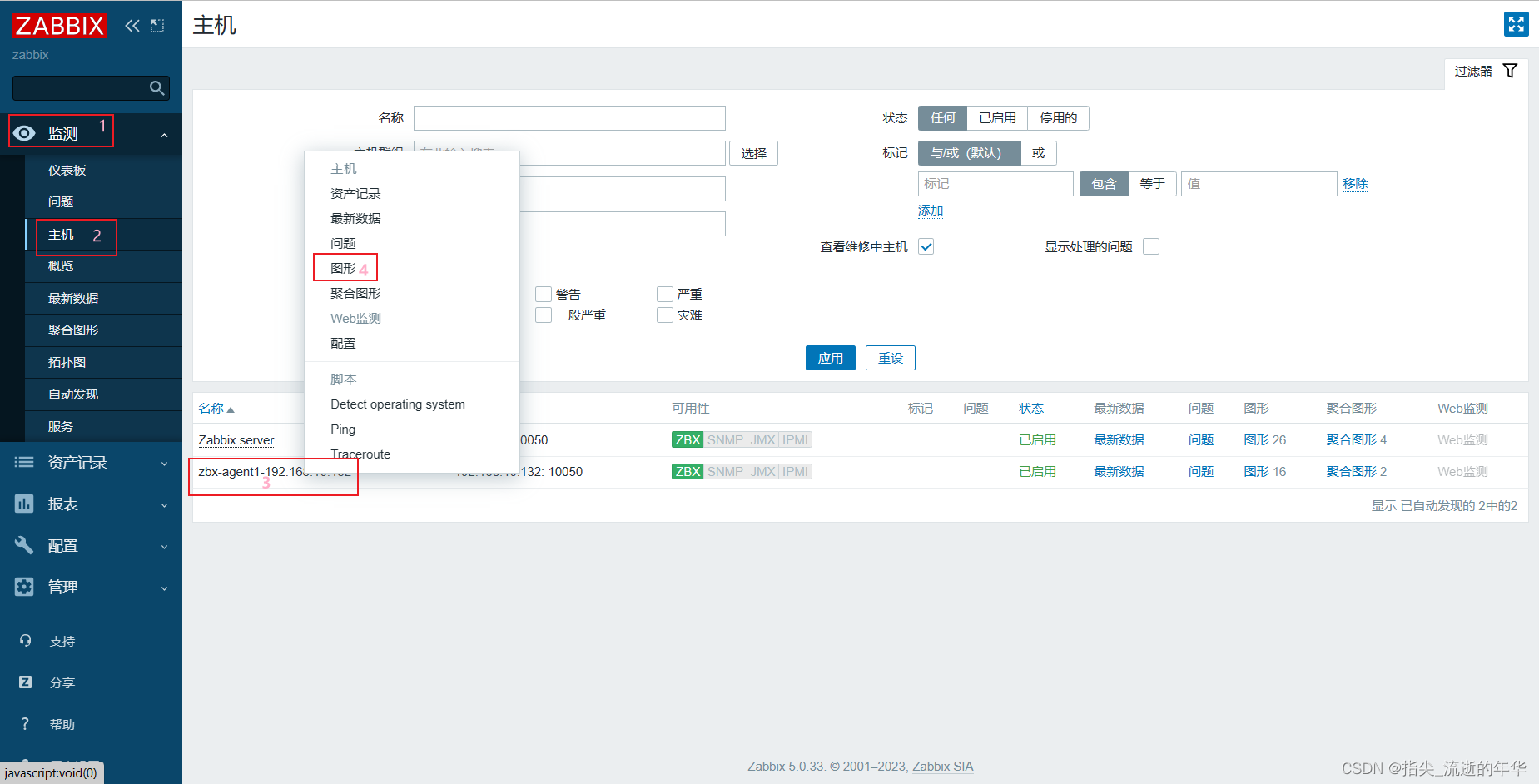
Task: Select 停用的 status option
Action: click(x=1058, y=118)
